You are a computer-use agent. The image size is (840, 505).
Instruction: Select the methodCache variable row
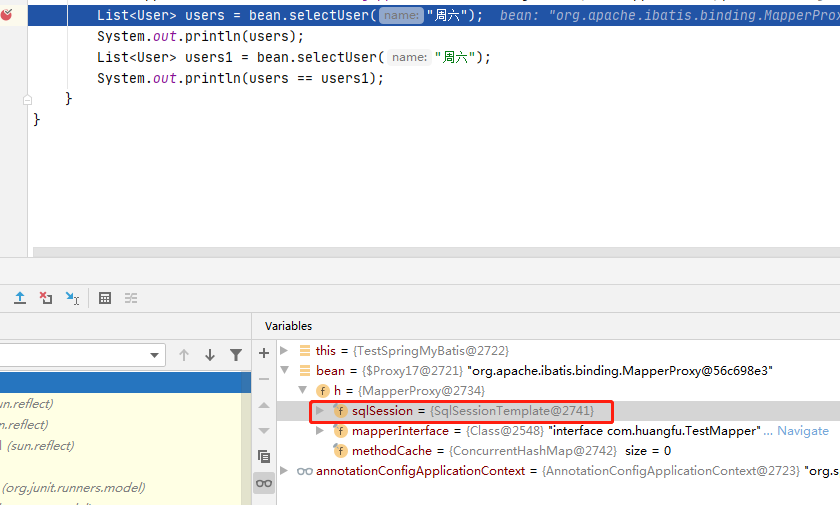tap(558, 451)
